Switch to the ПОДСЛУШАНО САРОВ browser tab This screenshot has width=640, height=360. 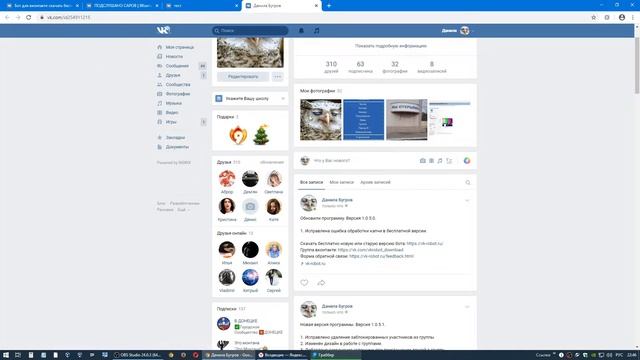click(123, 6)
